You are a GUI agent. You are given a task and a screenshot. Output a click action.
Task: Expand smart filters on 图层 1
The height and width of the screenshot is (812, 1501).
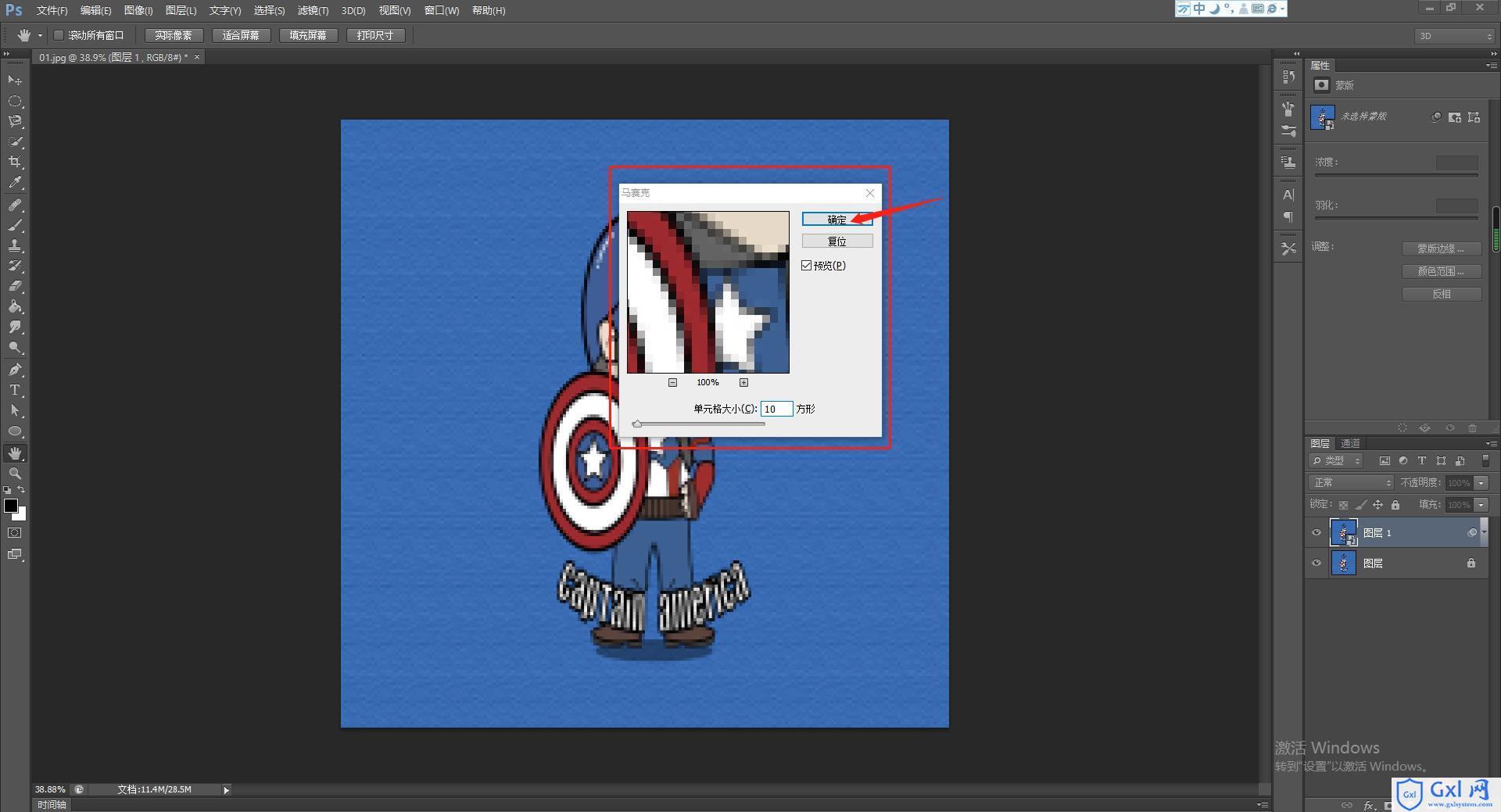[x=1485, y=532]
